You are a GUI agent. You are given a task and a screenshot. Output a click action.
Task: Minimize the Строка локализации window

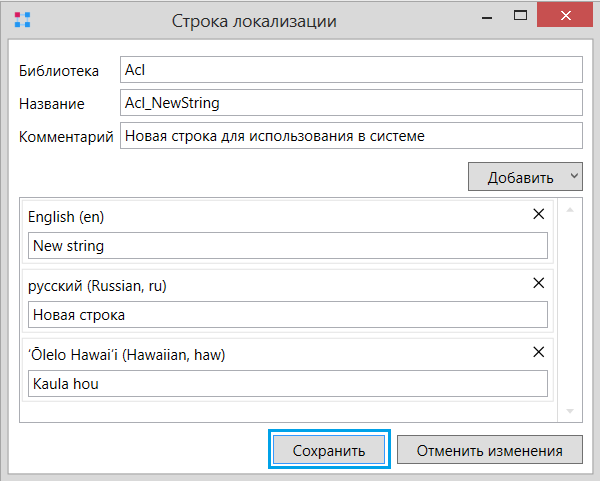click(x=487, y=16)
